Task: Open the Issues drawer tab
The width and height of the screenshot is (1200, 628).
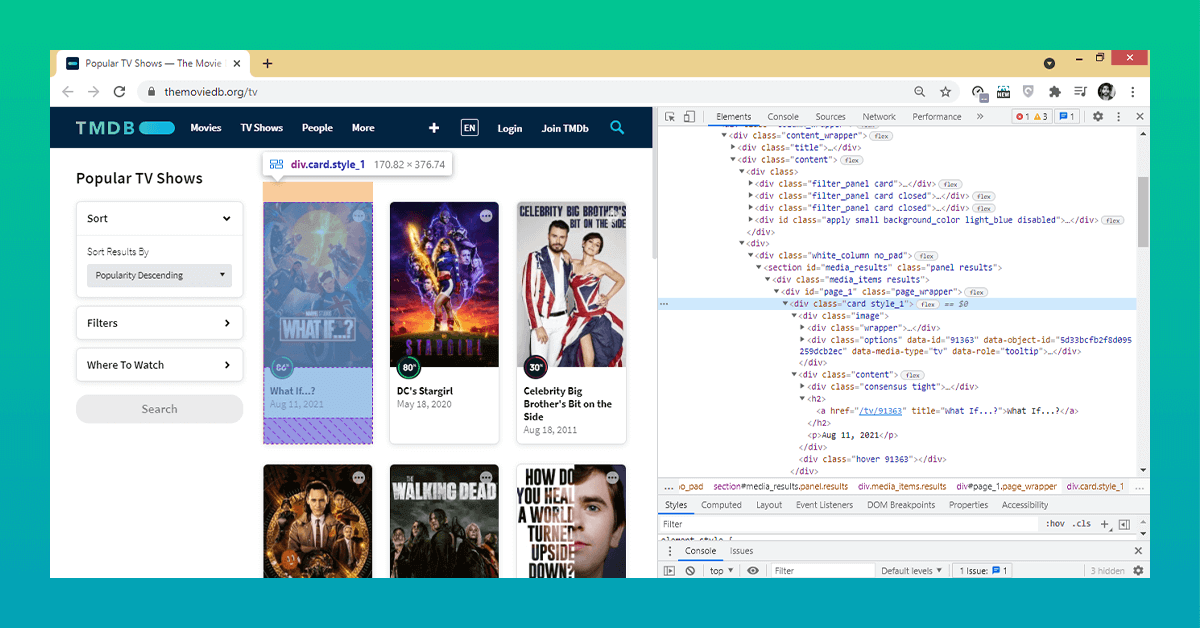Action: [x=741, y=551]
